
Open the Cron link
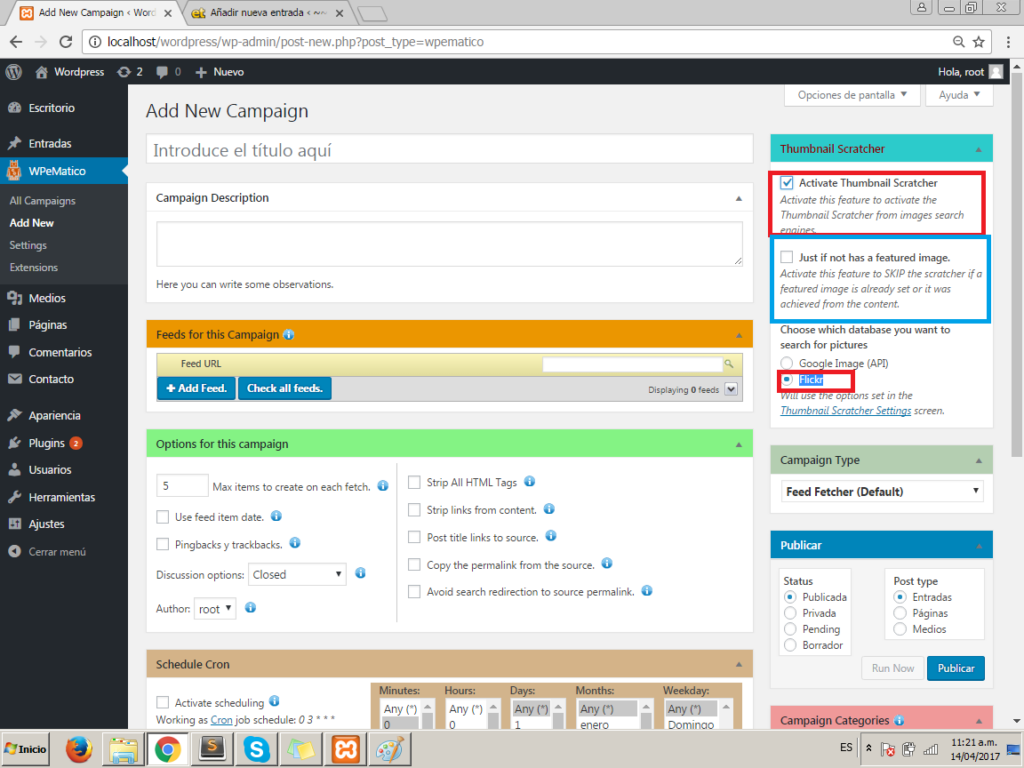pos(221,720)
